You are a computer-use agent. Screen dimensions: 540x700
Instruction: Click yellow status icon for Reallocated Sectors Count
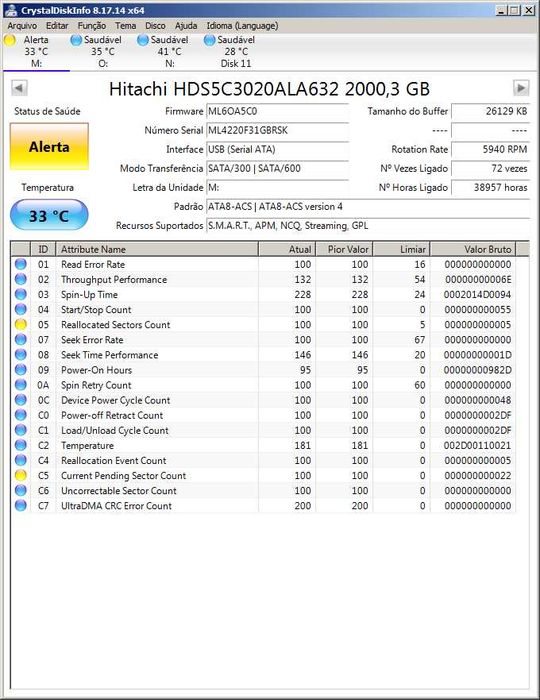coord(21,325)
